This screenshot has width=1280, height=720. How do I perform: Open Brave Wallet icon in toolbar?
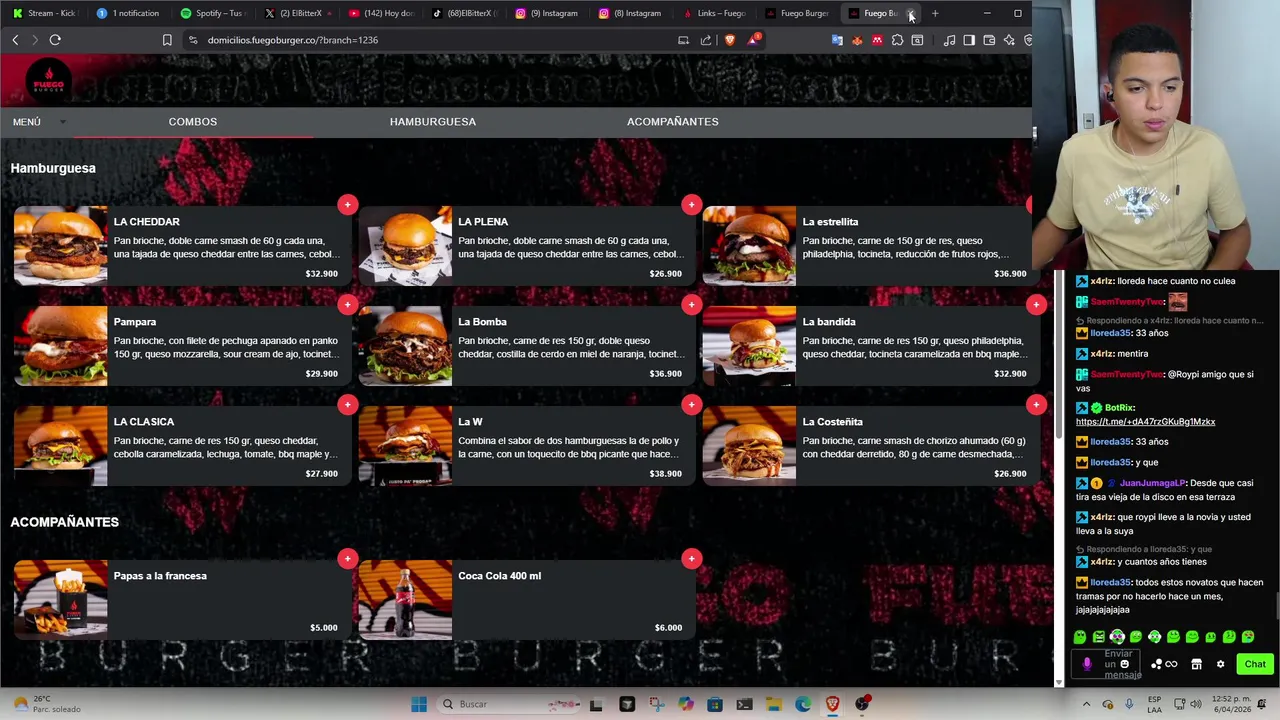coord(989,40)
